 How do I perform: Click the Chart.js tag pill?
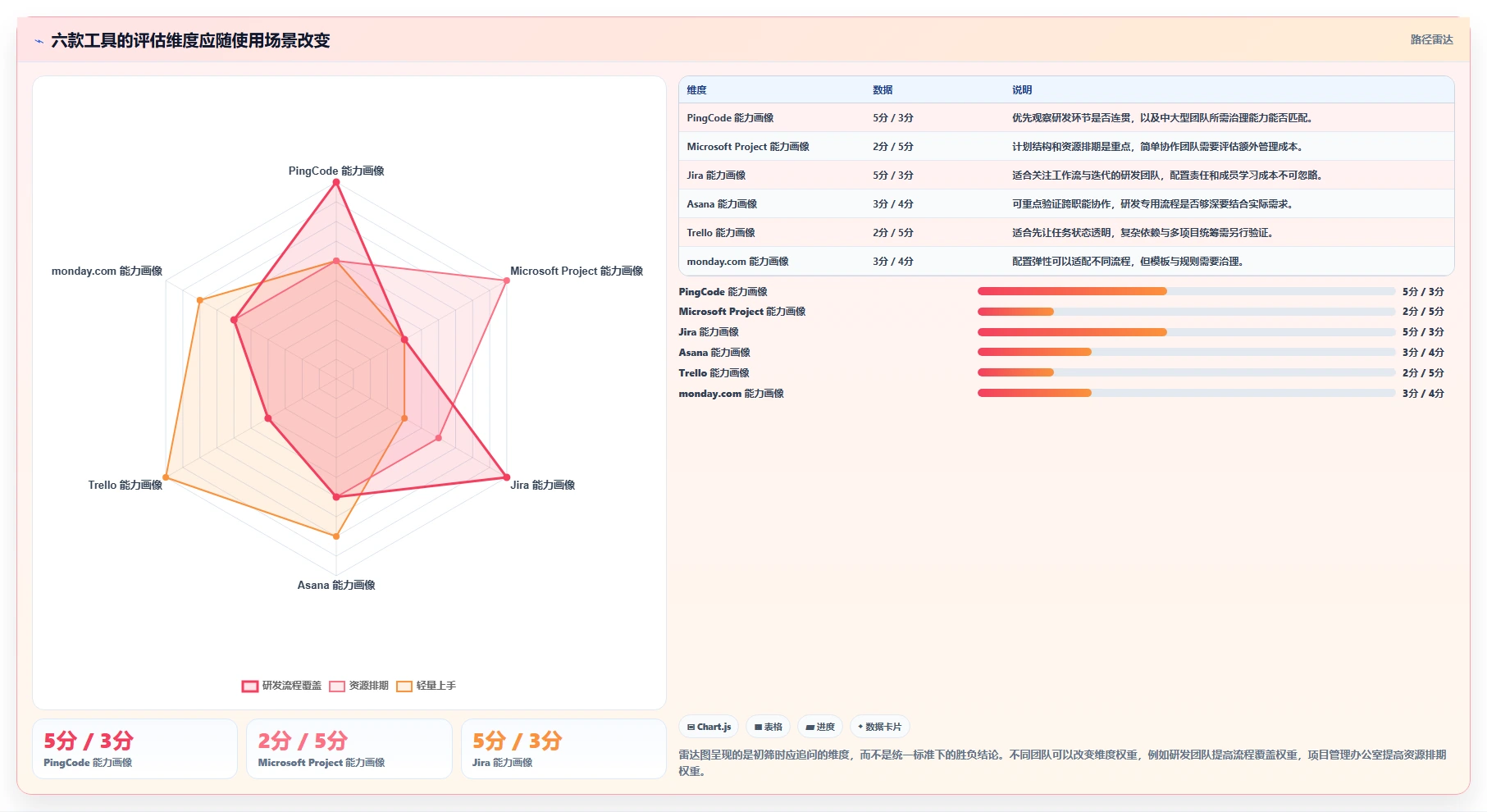(709, 727)
